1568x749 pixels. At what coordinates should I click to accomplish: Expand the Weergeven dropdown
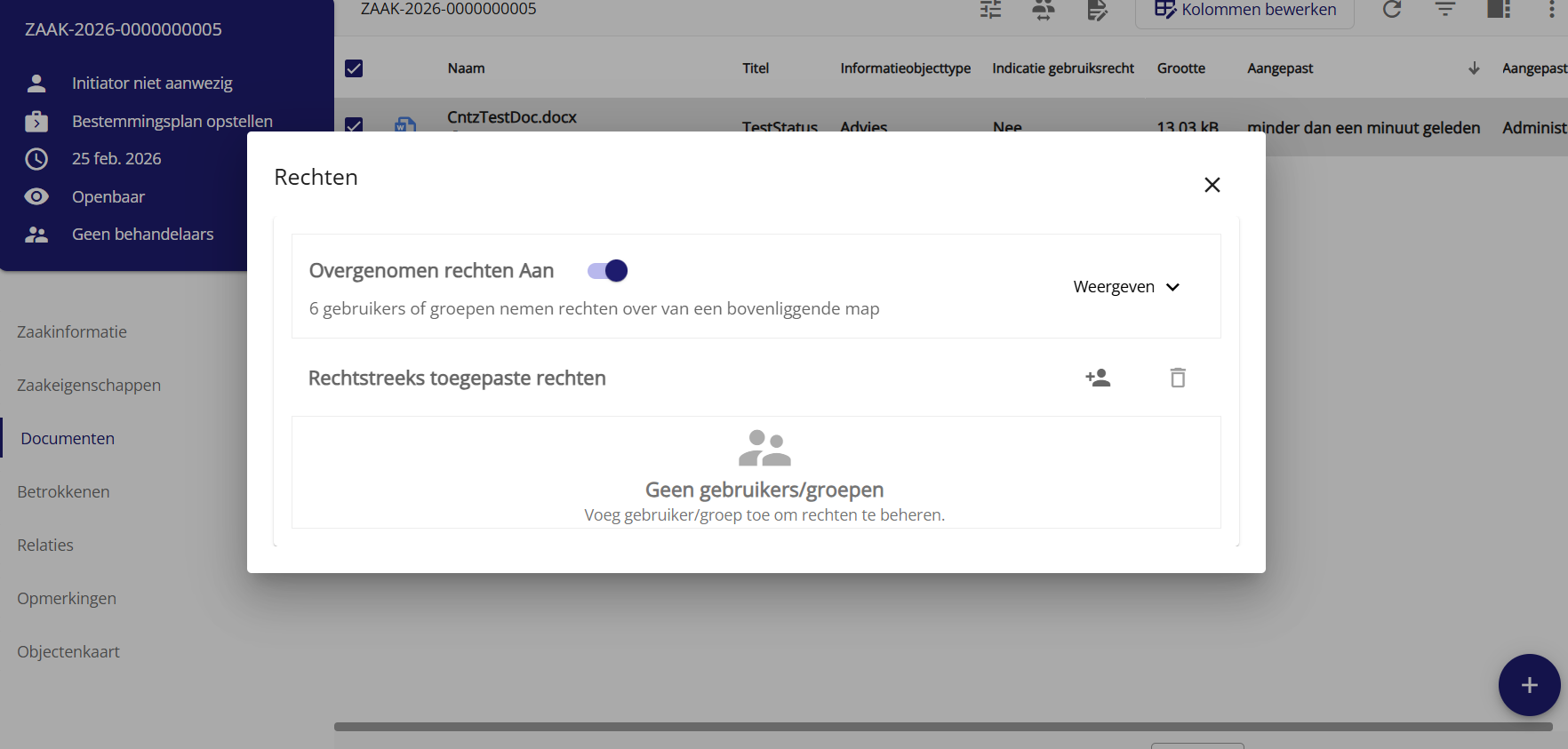(x=1125, y=287)
